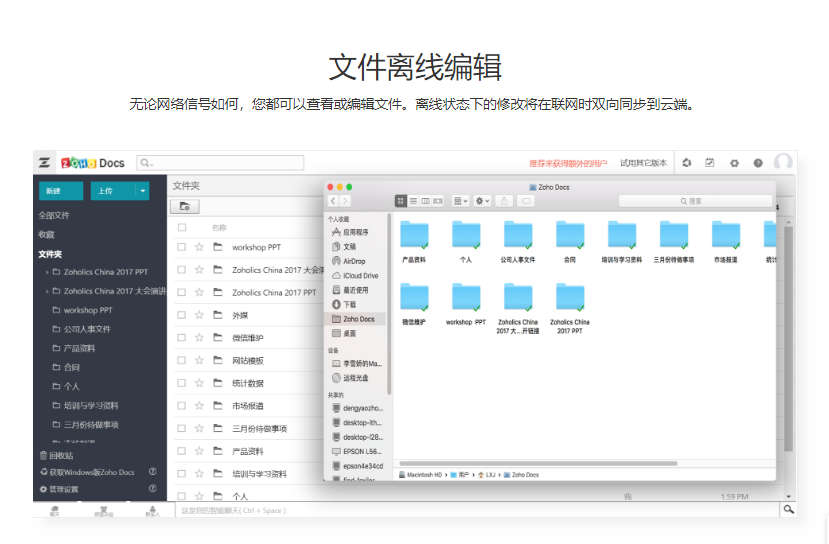Open the user profile avatar
Image resolution: width=829 pixels, height=544 pixels.
783,162
